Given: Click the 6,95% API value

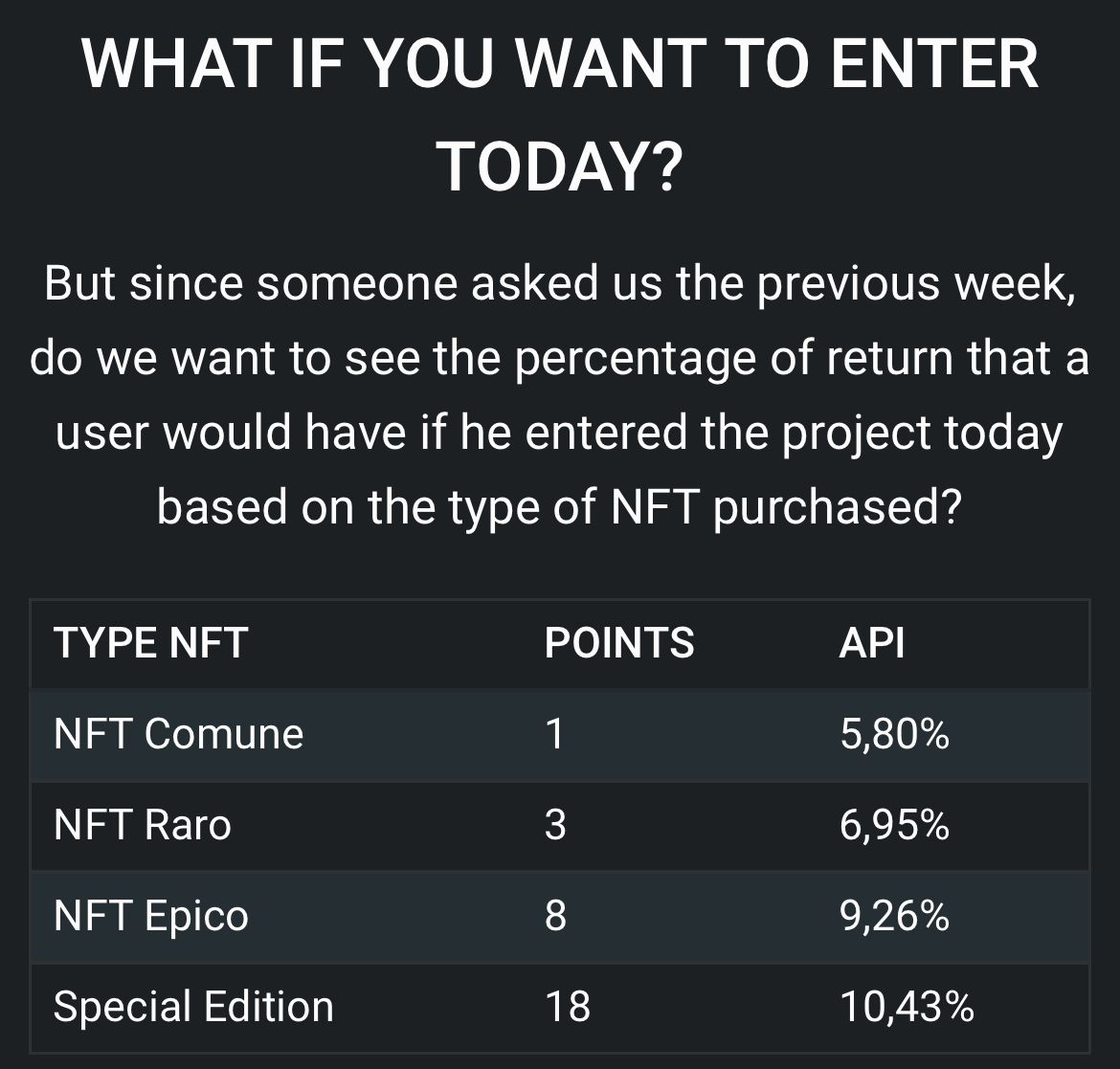Looking at the screenshot, I should 894,825.
